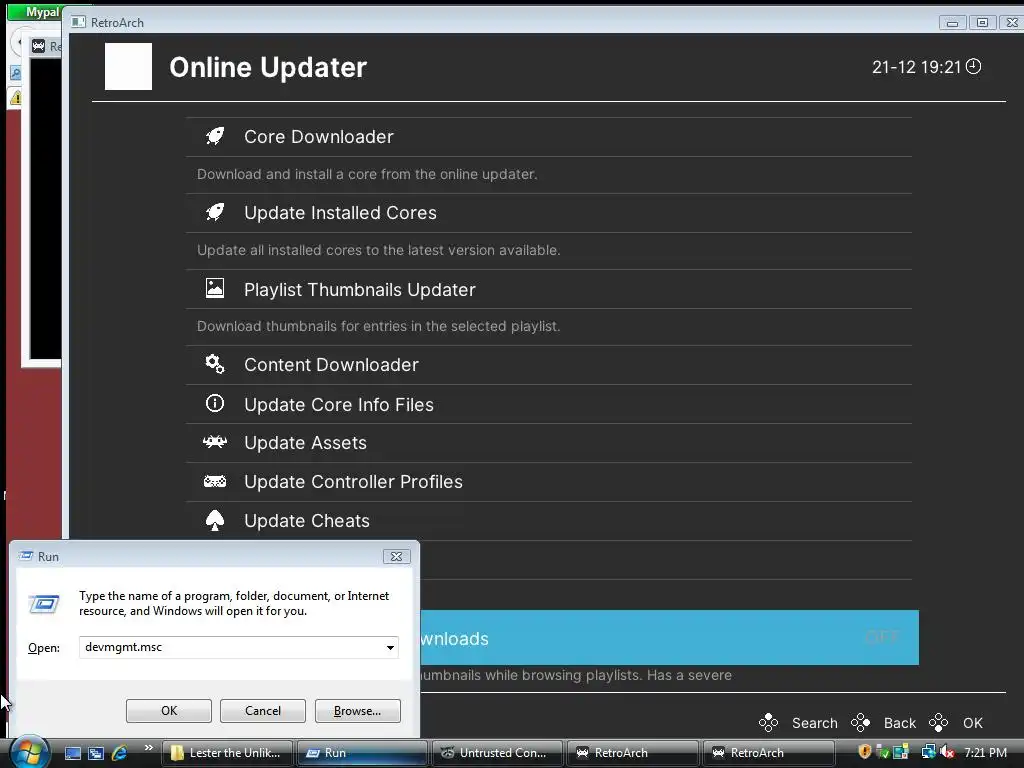Click the Playlist Thumbnails Updater image icon
The image size is (1024, 768).
[215, 288]
